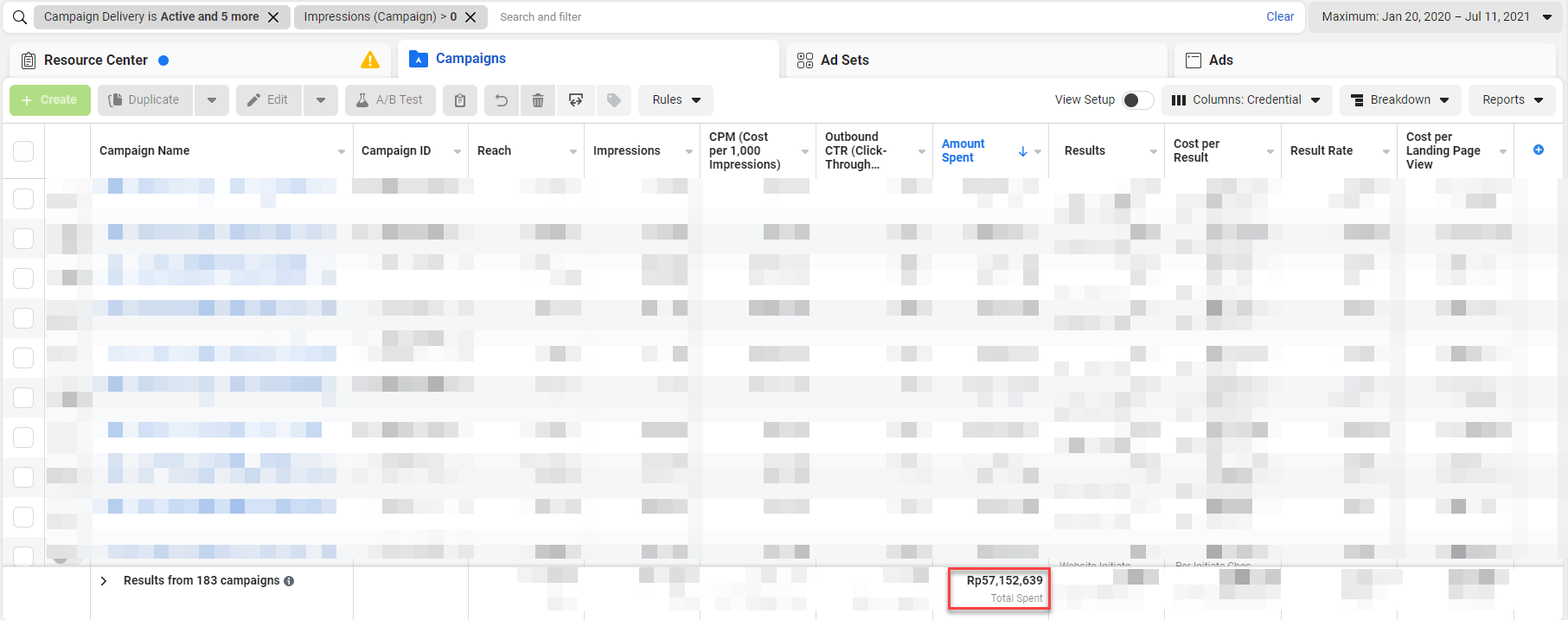Screen dimensions: 1568x620
Task: Click the A/B Test button
Action: click(x=388, y=100)
